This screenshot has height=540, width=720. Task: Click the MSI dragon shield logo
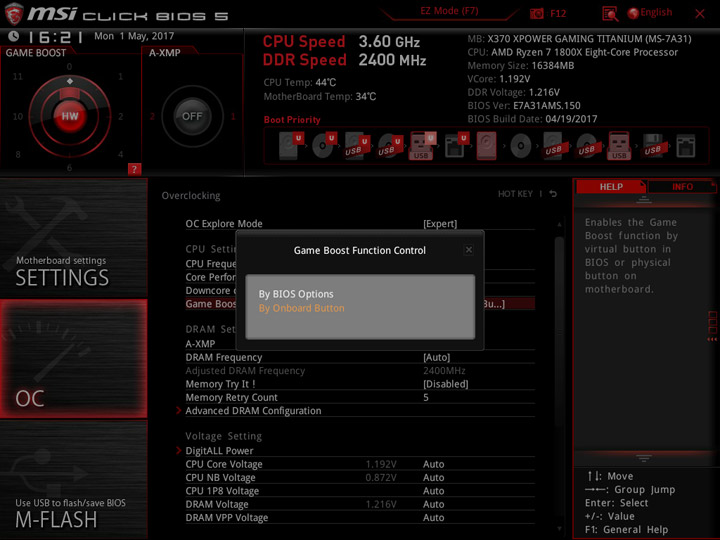[14, 14]
